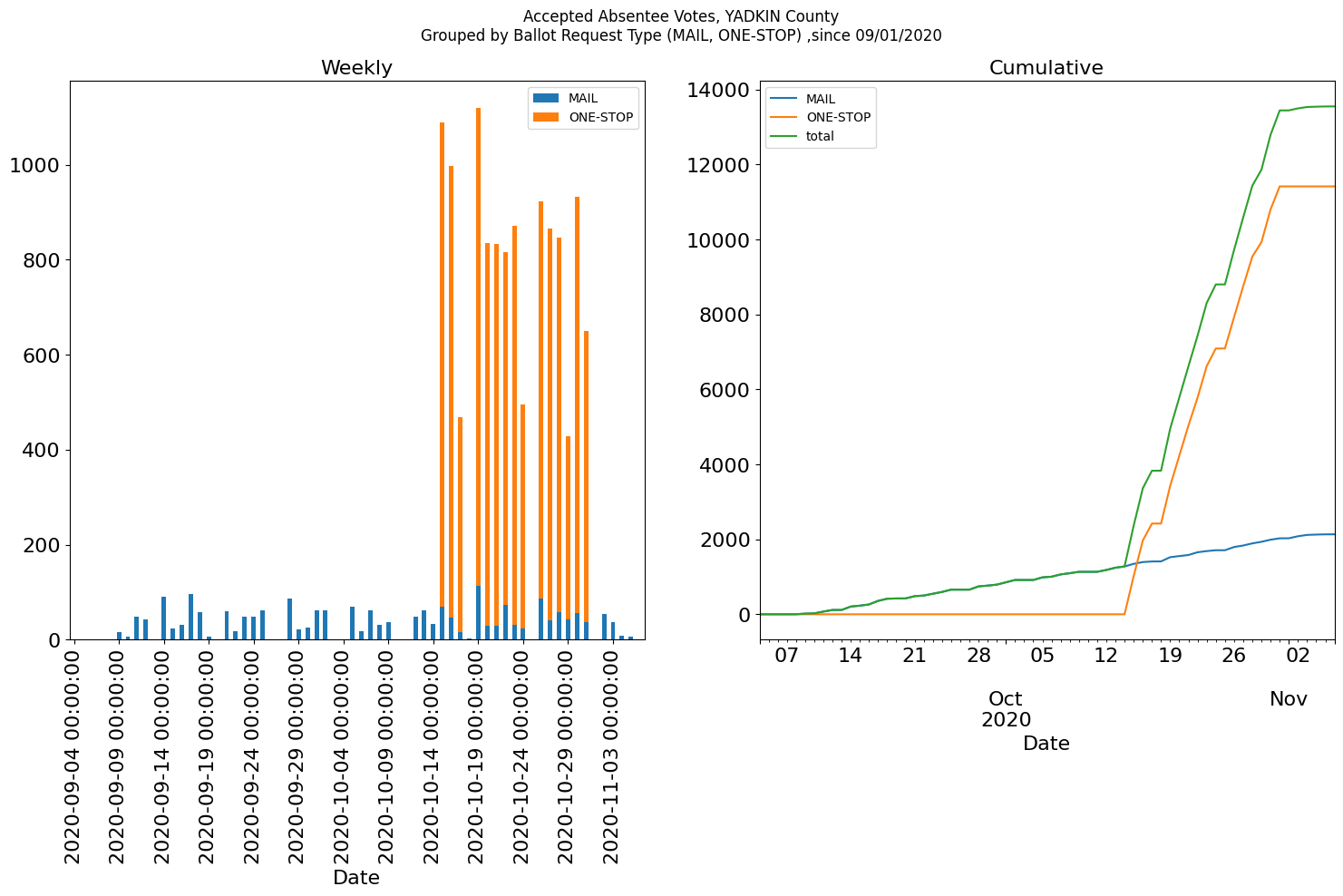Click the 'Oct' month label on Cumulative axis
This screenshot has width=1343, height=896.
1006,699
